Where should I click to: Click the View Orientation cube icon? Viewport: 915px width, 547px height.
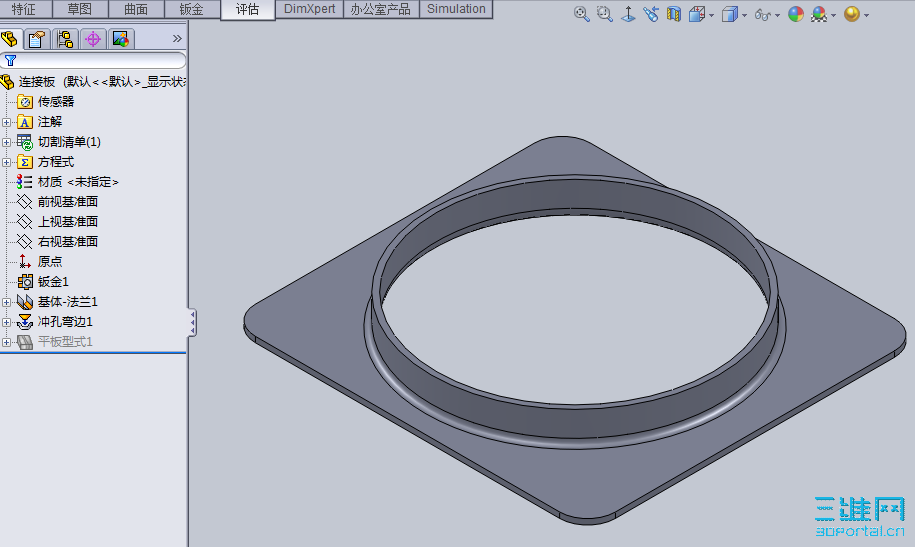coord(696,14)
